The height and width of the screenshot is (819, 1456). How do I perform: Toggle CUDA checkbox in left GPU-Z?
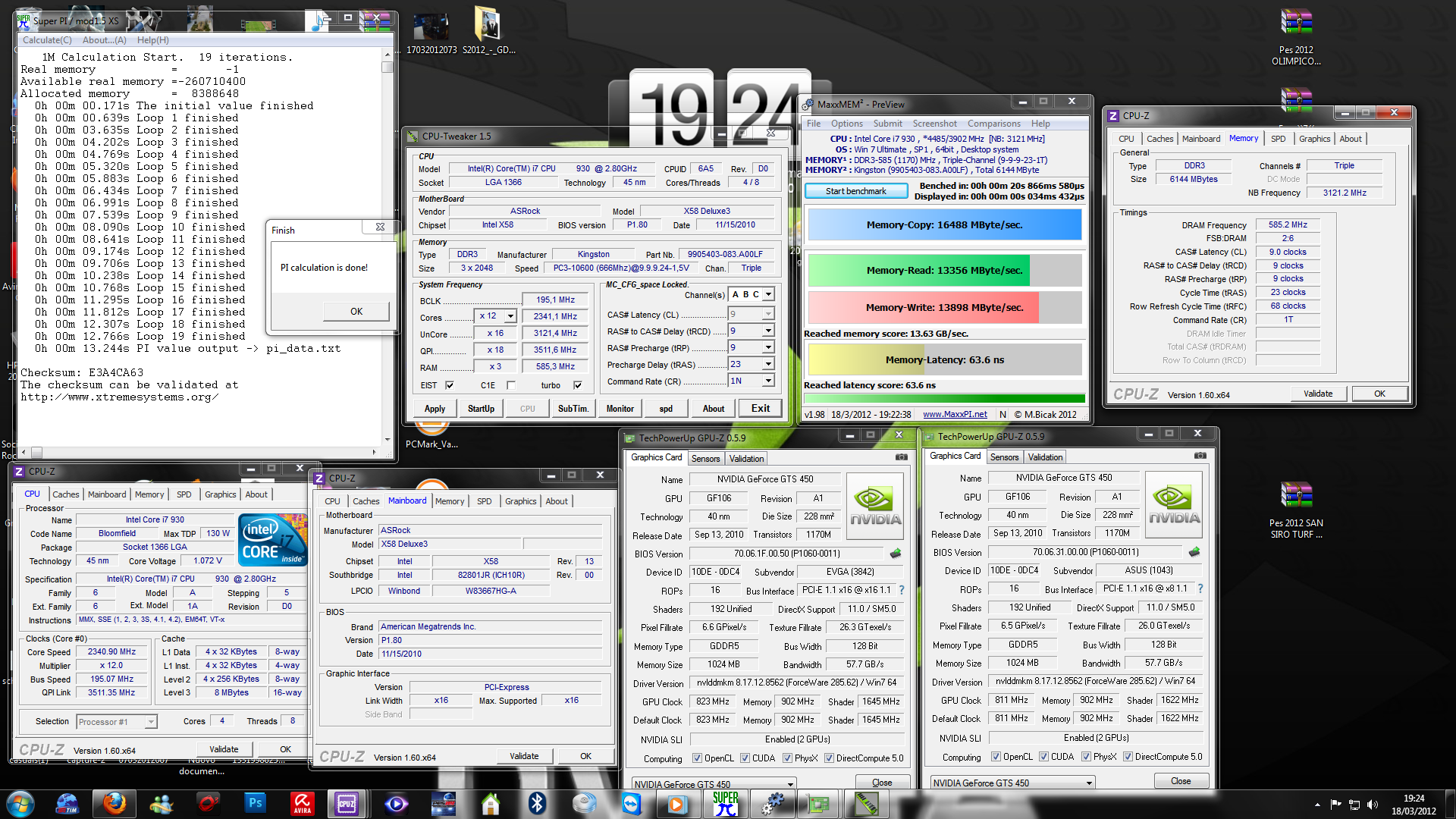pyautogui.click(x=745, y=758)
